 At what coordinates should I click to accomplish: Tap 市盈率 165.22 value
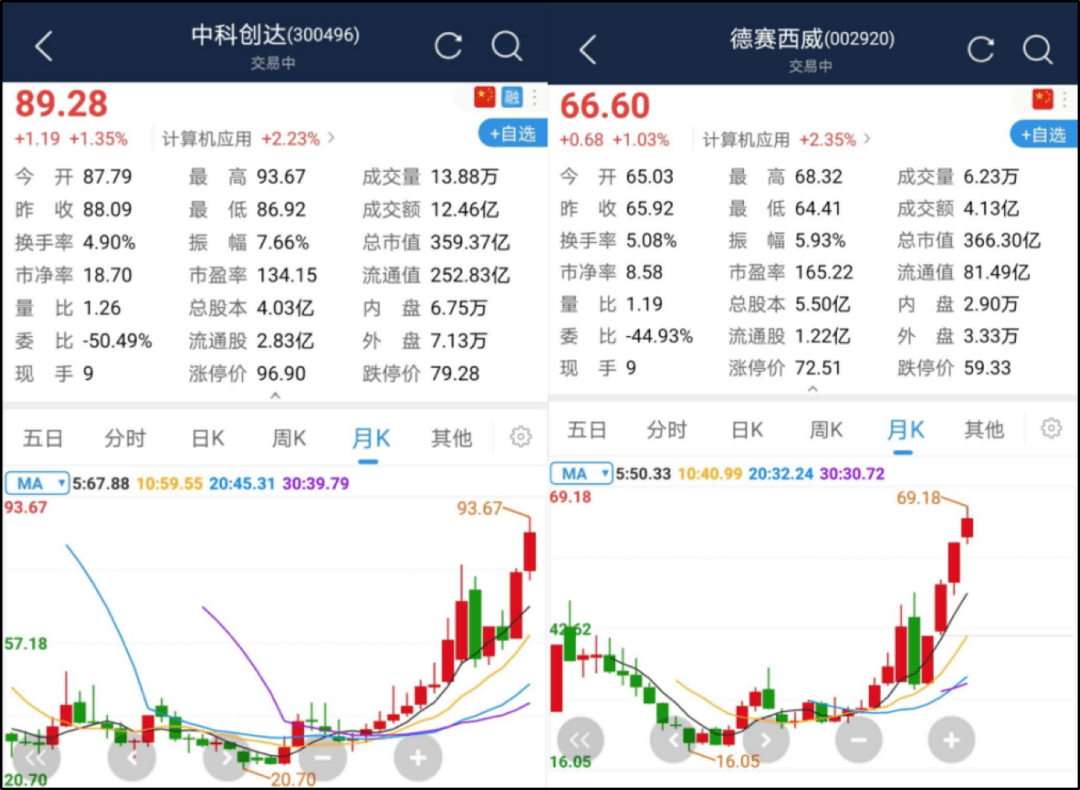coord(824,273)
